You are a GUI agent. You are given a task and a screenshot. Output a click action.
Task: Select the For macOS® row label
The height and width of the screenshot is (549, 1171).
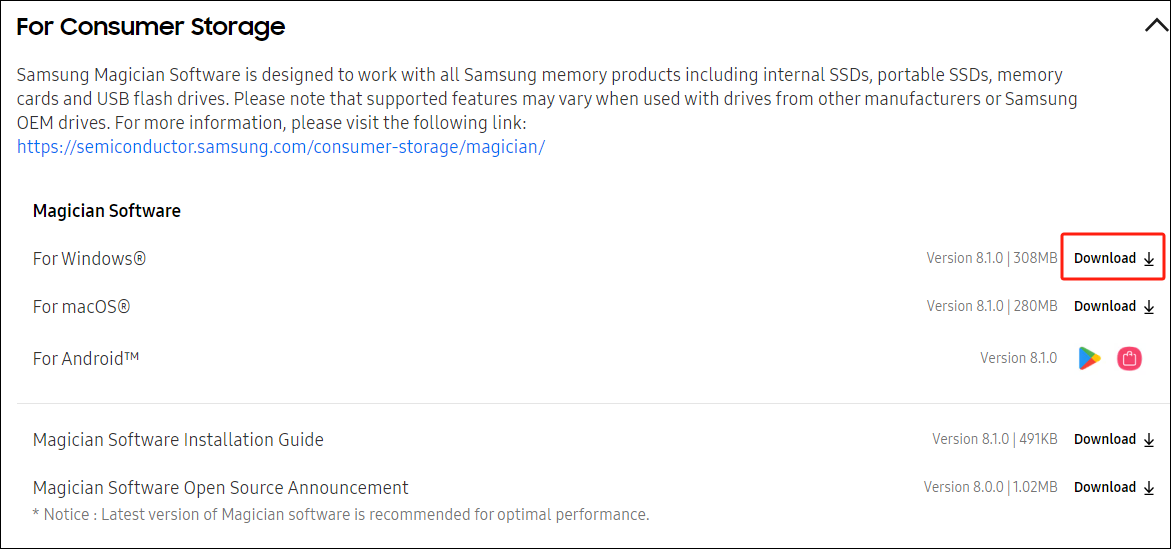pos(81,307)
